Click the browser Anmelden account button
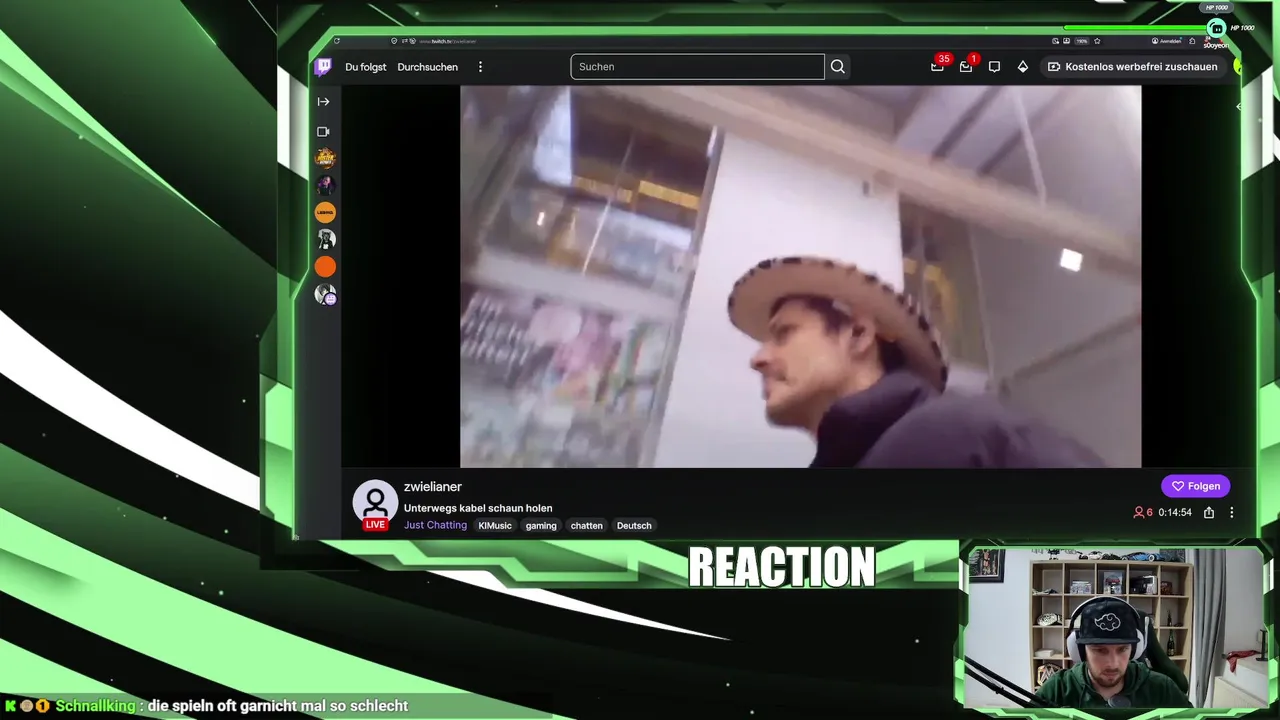1280x720 pixels. point(1166,41)
